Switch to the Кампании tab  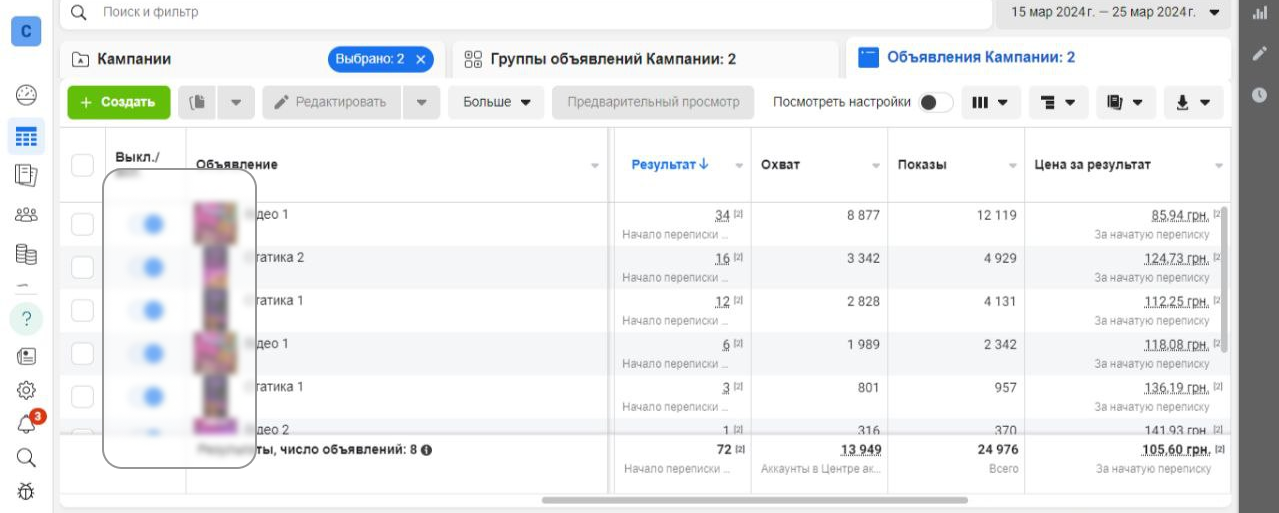pos(133,59)
